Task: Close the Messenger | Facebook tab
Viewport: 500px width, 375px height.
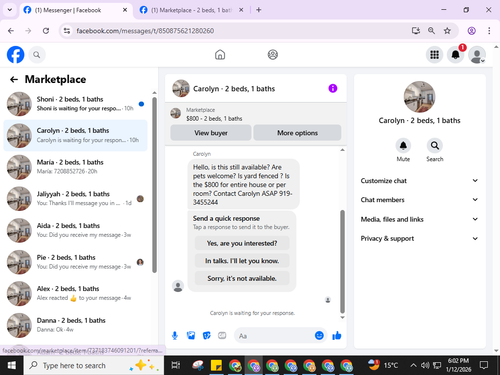Action: pos(125,10)
